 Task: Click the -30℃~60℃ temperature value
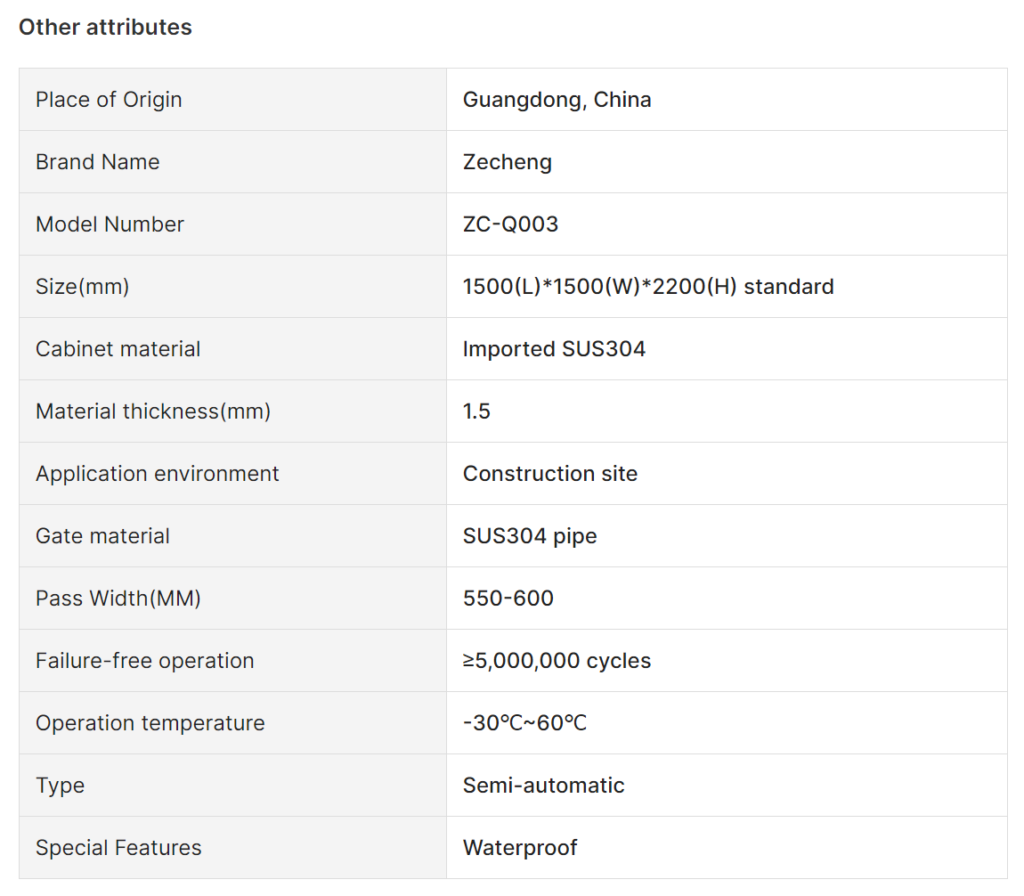(524, 724)
